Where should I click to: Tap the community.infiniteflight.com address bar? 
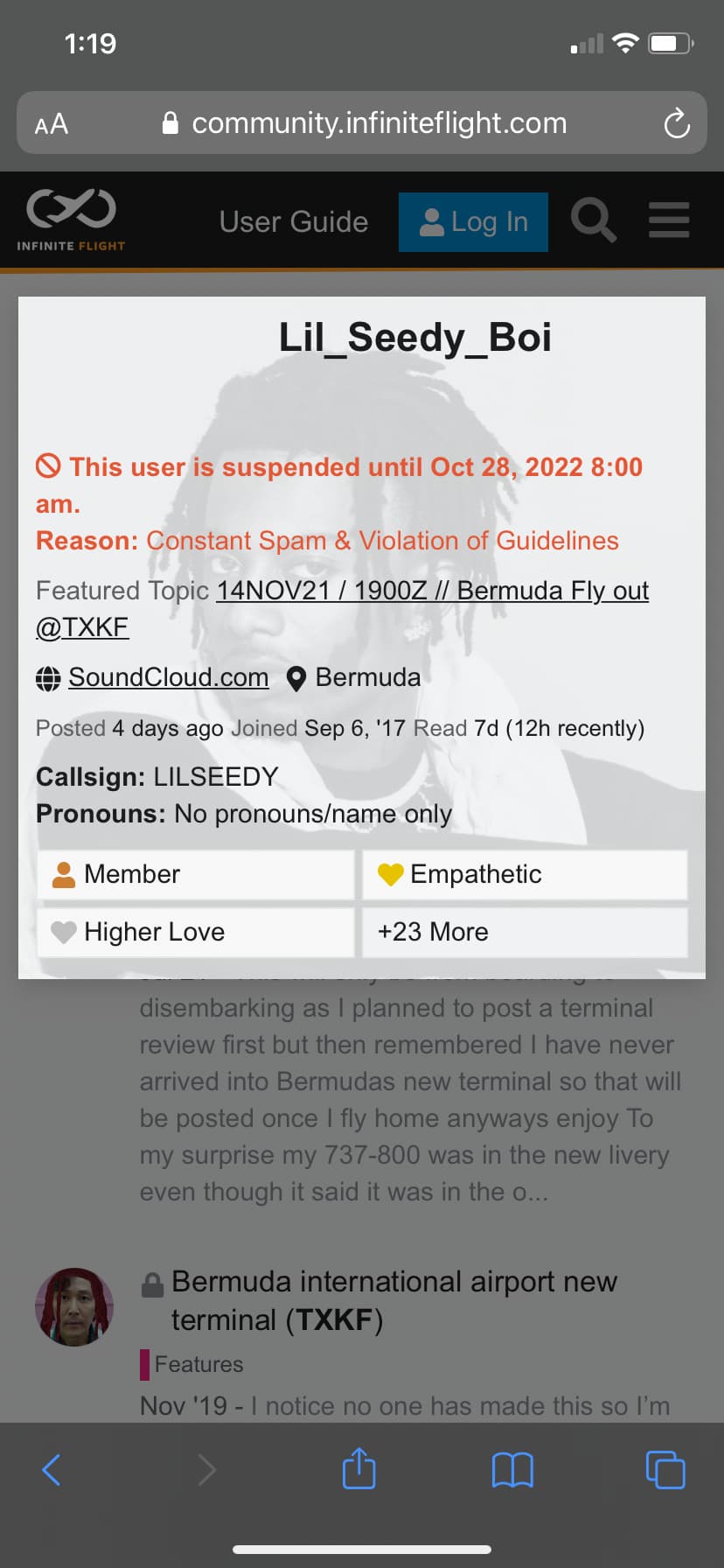click(x=379, y=123)
